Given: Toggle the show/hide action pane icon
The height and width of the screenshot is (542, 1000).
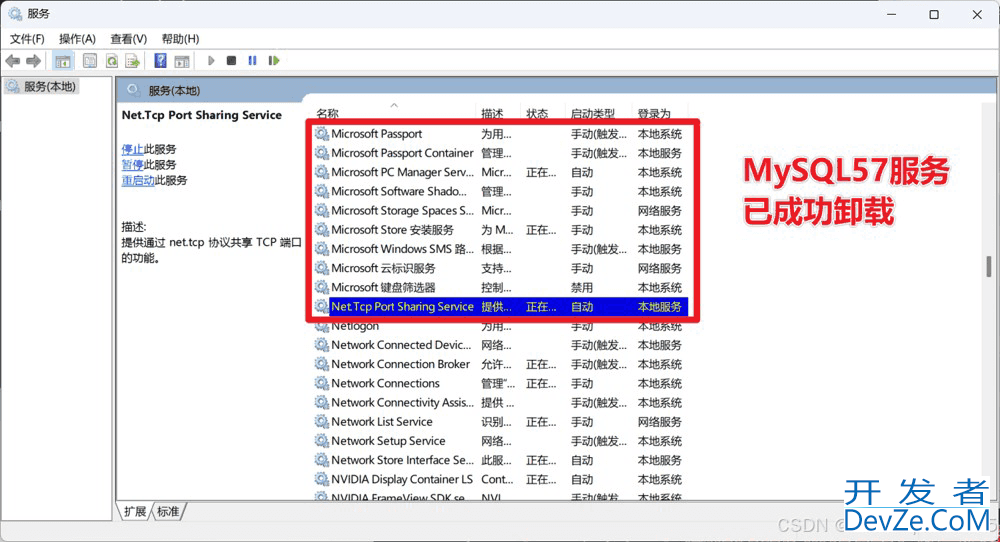Looking at the screenshot, I should click(x=182, y=61).
